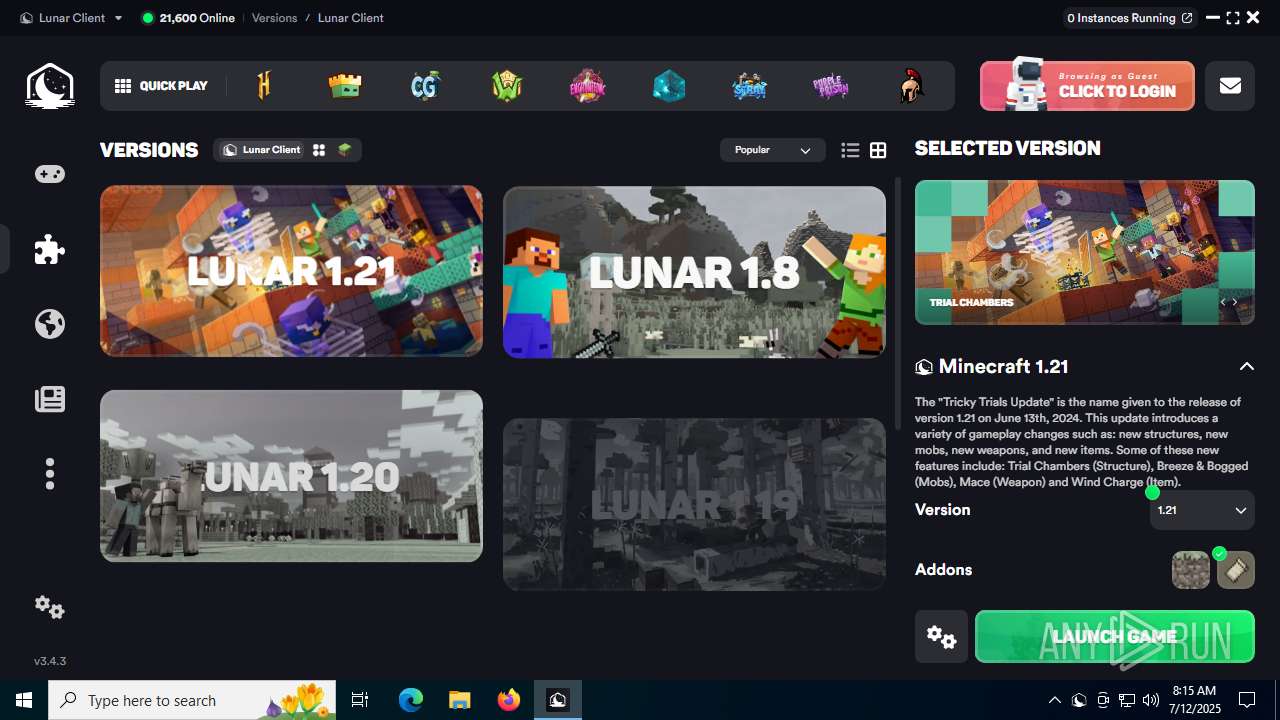Screen dimensions: 1280x720
Task: Open the three-dots More sidebar menu
Action: [x=50, y=473]
